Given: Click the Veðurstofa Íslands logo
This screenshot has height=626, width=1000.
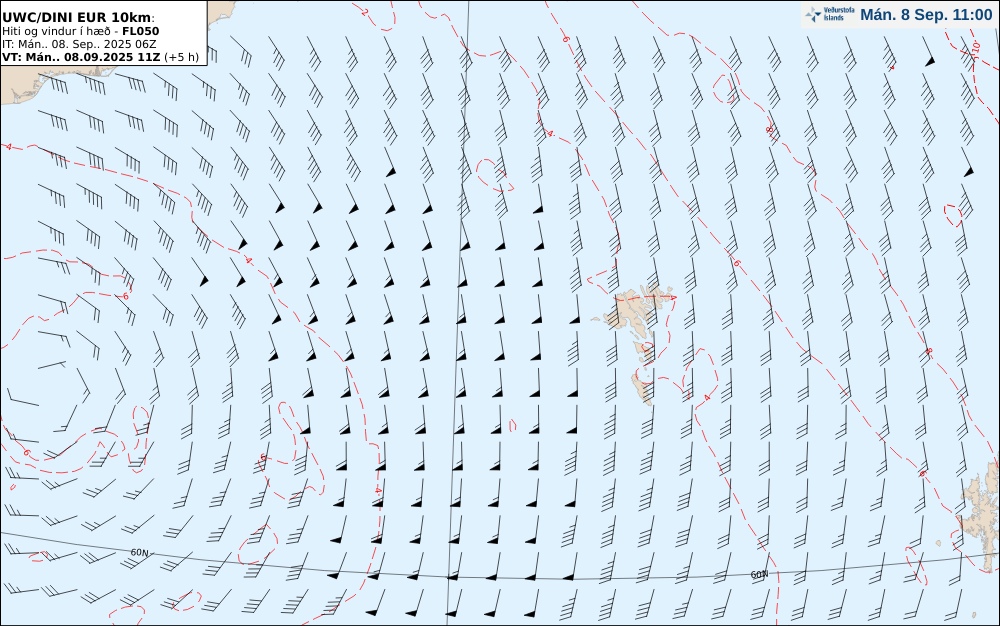Looking at the screenshot, I should pos(829,14).
